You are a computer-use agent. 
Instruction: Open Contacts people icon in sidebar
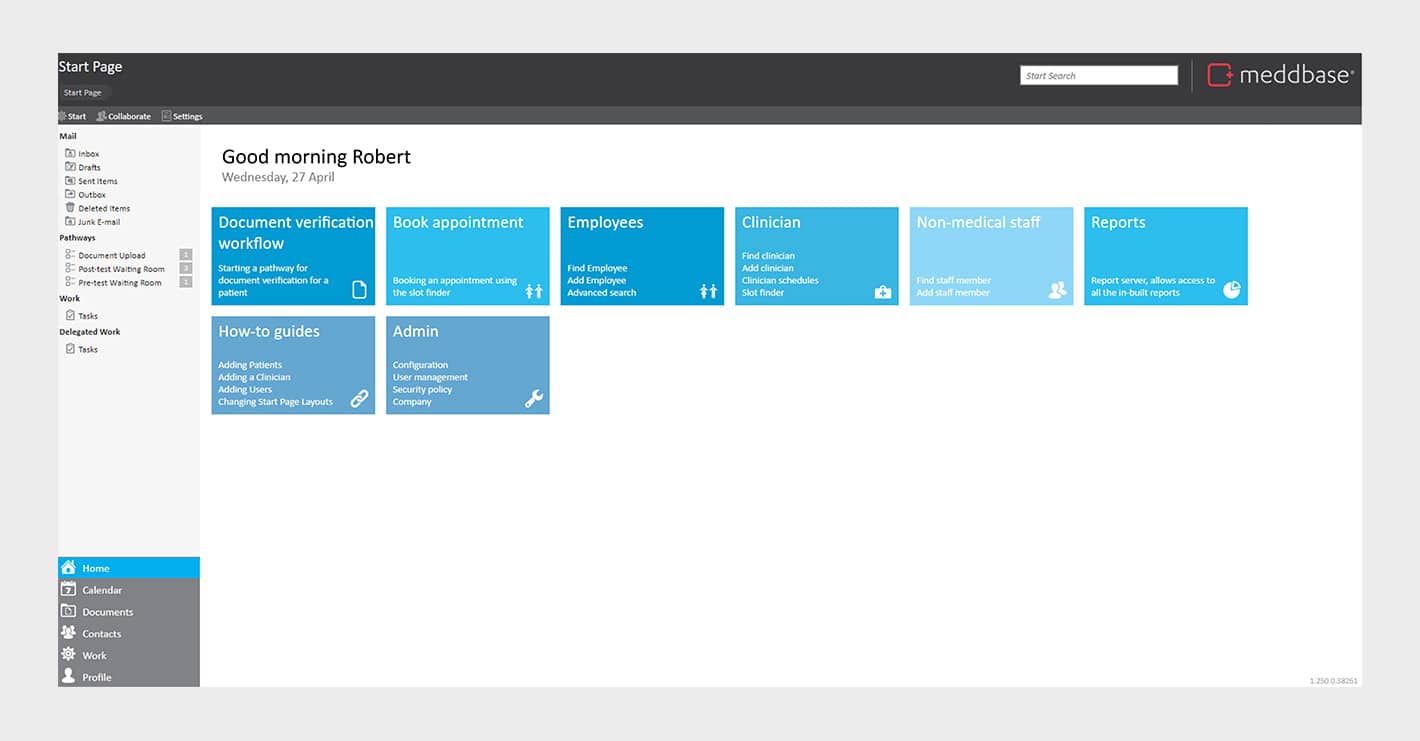pyautogui.click(x=68, y=633)
